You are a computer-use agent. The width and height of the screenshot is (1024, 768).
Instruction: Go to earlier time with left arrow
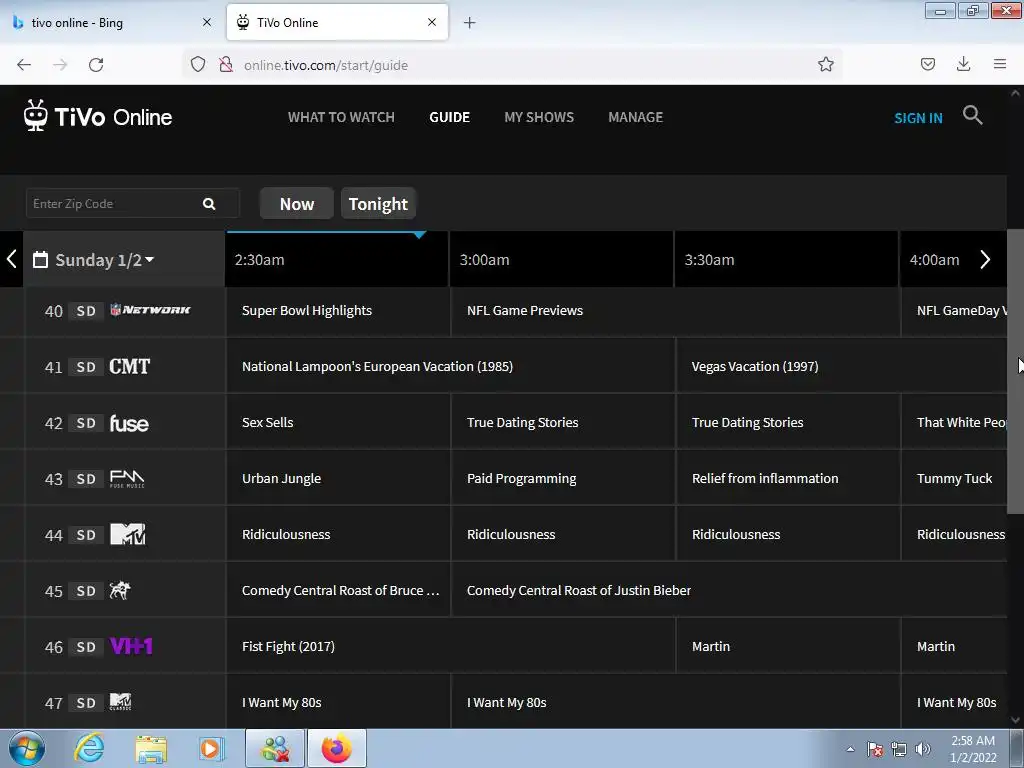[x=11, y=259]
